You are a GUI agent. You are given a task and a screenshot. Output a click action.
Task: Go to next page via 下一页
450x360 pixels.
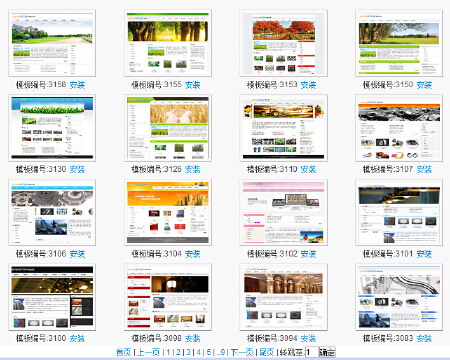(x=242, y=352)
